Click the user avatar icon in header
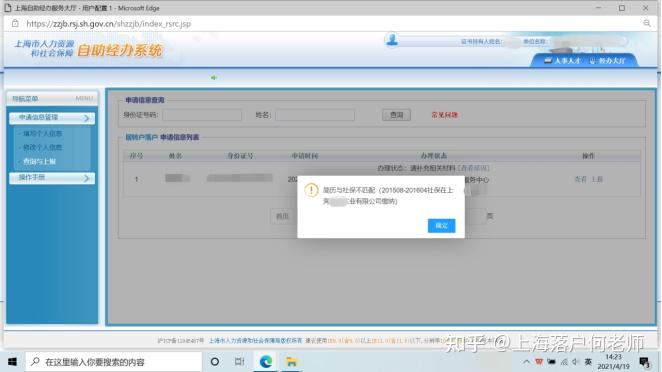This screenshot has height=372, width=662. point(392,40)
